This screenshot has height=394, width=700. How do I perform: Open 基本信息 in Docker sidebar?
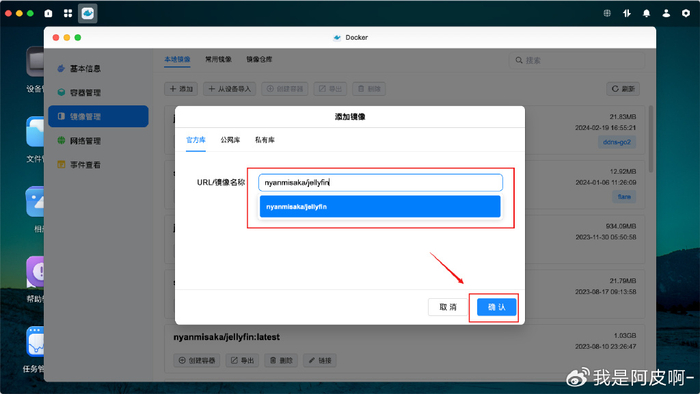[x=98, y=68]
